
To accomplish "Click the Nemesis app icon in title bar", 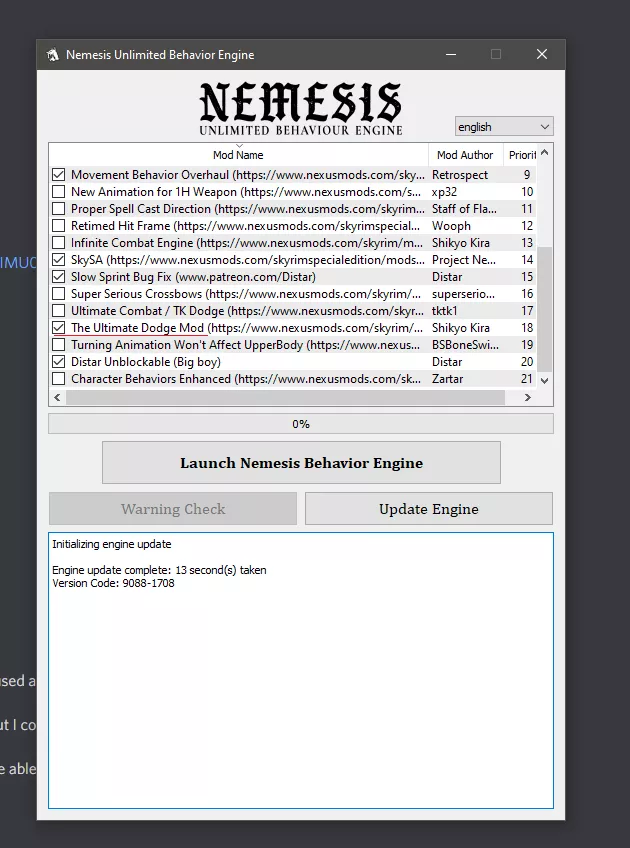I will coord(52,55).
